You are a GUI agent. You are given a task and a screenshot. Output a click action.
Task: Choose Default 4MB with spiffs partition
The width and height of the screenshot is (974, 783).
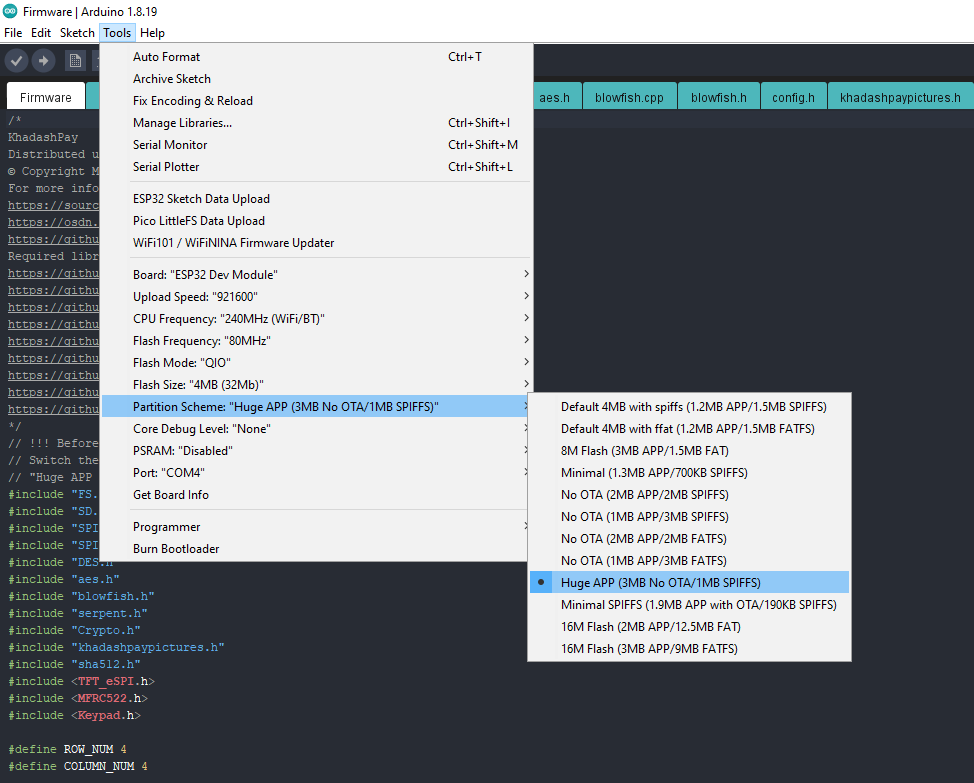pos(693,407)
